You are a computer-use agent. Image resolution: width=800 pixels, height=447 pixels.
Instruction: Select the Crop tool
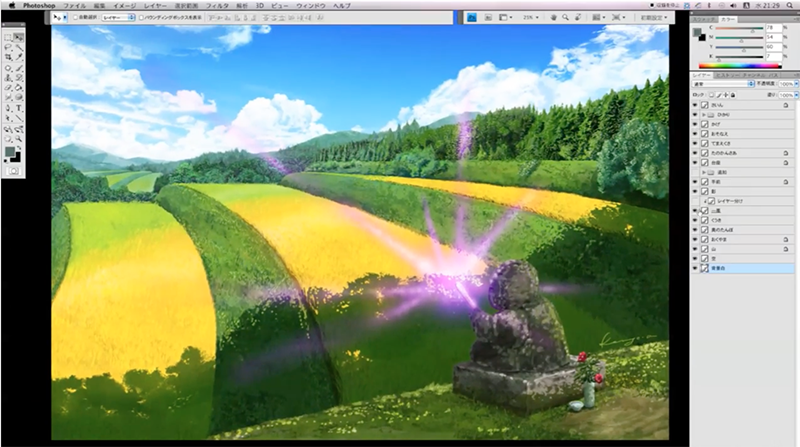click(x=8, y=57)
